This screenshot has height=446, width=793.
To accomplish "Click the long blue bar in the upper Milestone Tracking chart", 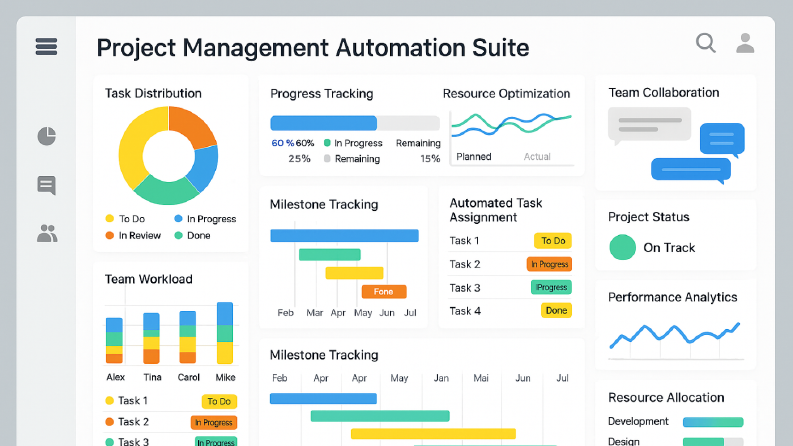I will coord(344,236).
